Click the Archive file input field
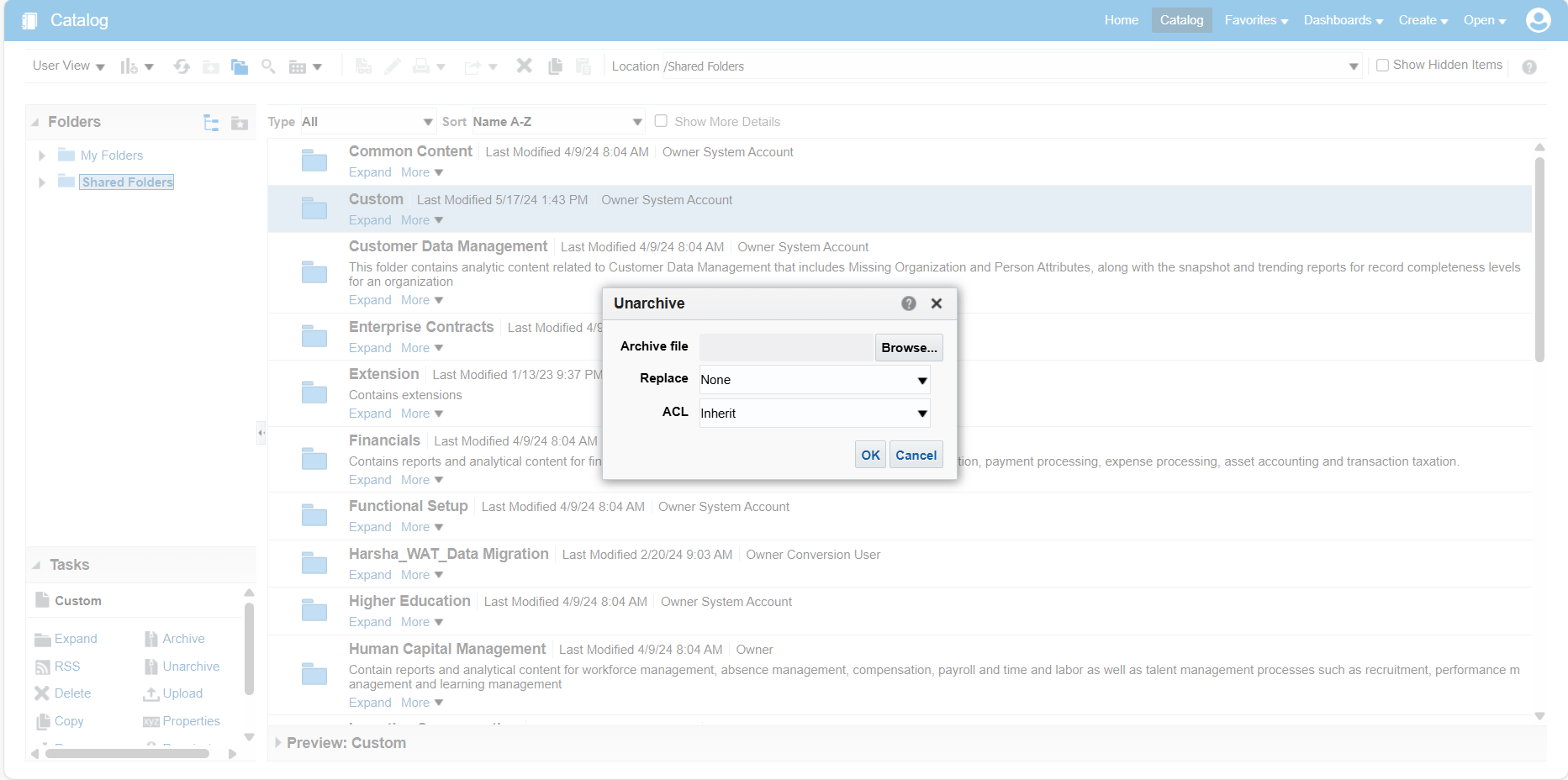Viewport: 1568px width, 780px height. point(786,347)
